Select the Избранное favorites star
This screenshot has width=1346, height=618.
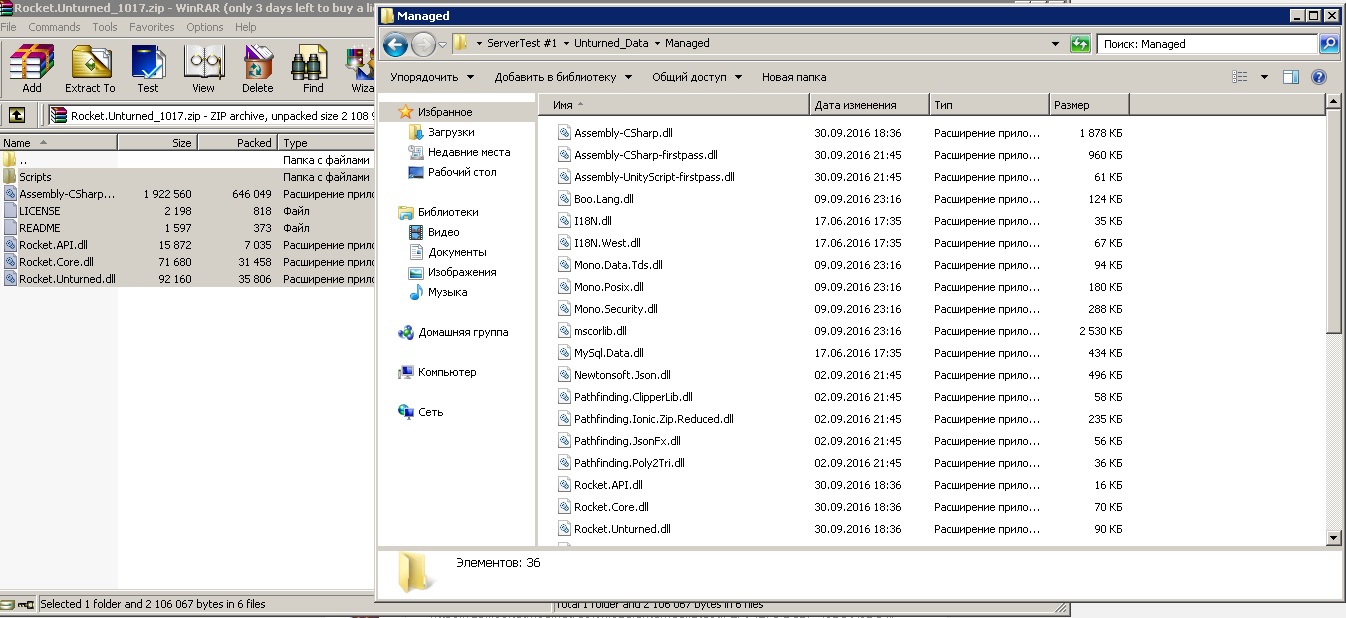tap(406, 112)
